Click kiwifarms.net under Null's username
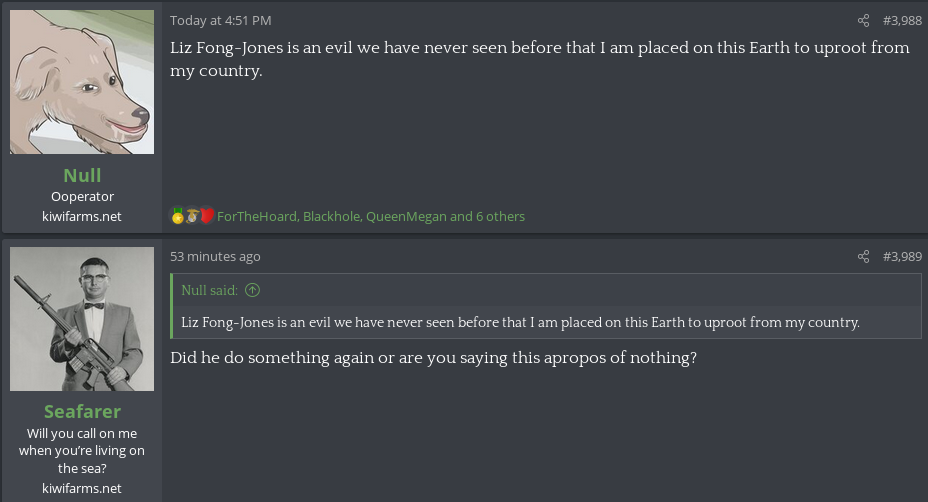This screenshot has width=928, height=502. pos(82,216)
